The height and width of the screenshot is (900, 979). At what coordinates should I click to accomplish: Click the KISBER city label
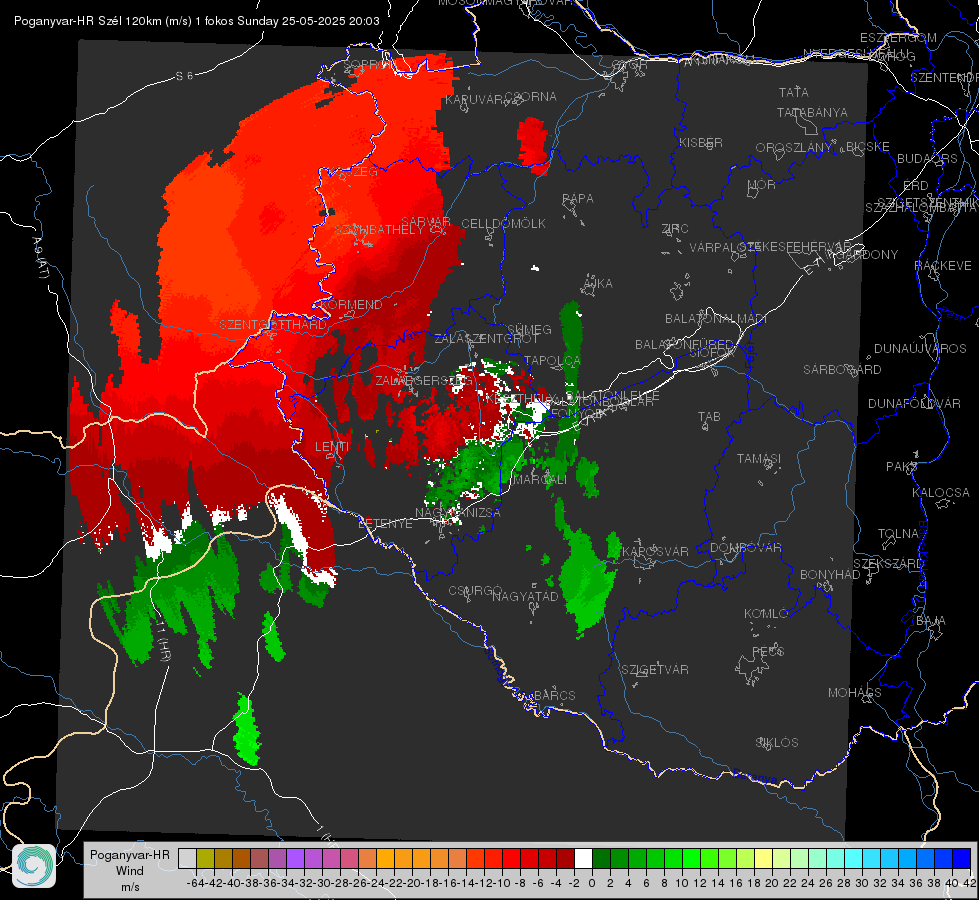(701, 143)
